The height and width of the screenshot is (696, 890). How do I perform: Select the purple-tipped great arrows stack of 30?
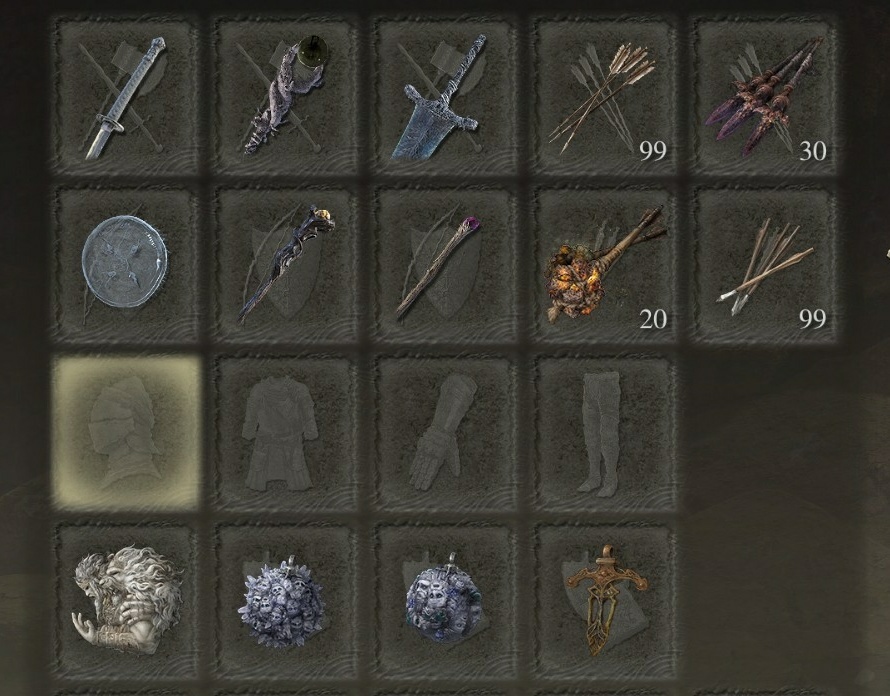point(765,97)
